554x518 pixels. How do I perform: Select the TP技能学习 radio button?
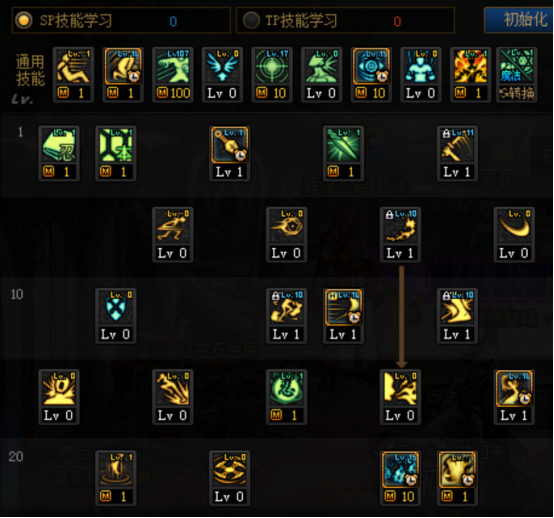point(251,20)
